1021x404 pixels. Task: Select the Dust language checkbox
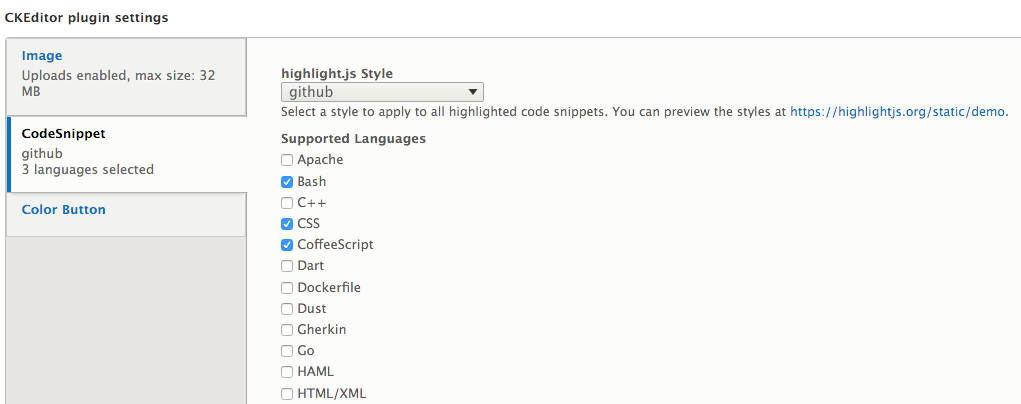coord(287,309)
